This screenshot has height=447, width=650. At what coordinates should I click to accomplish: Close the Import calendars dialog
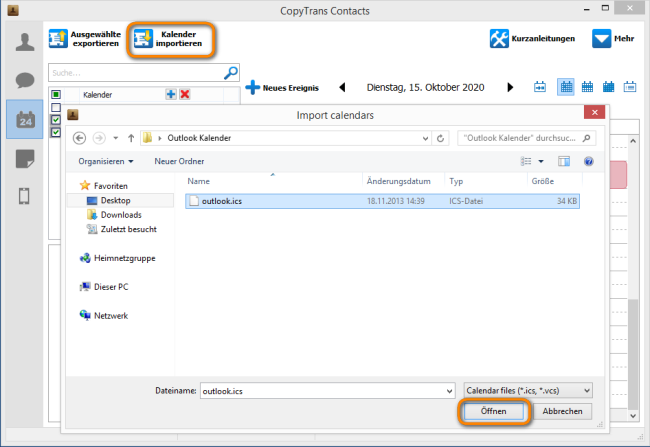coord(594,112)
